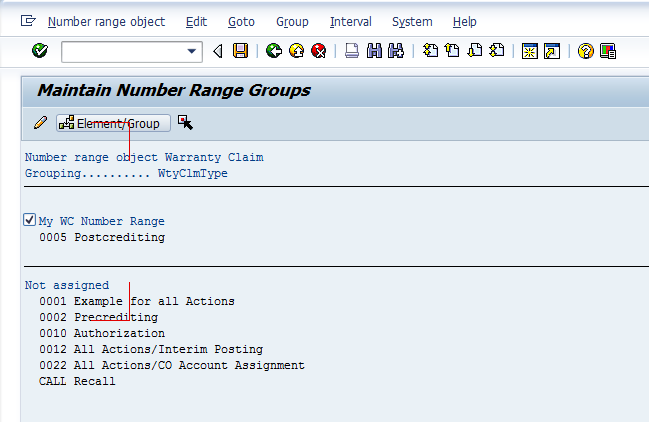Go back with green arrow icon

(x=274, y=51)
